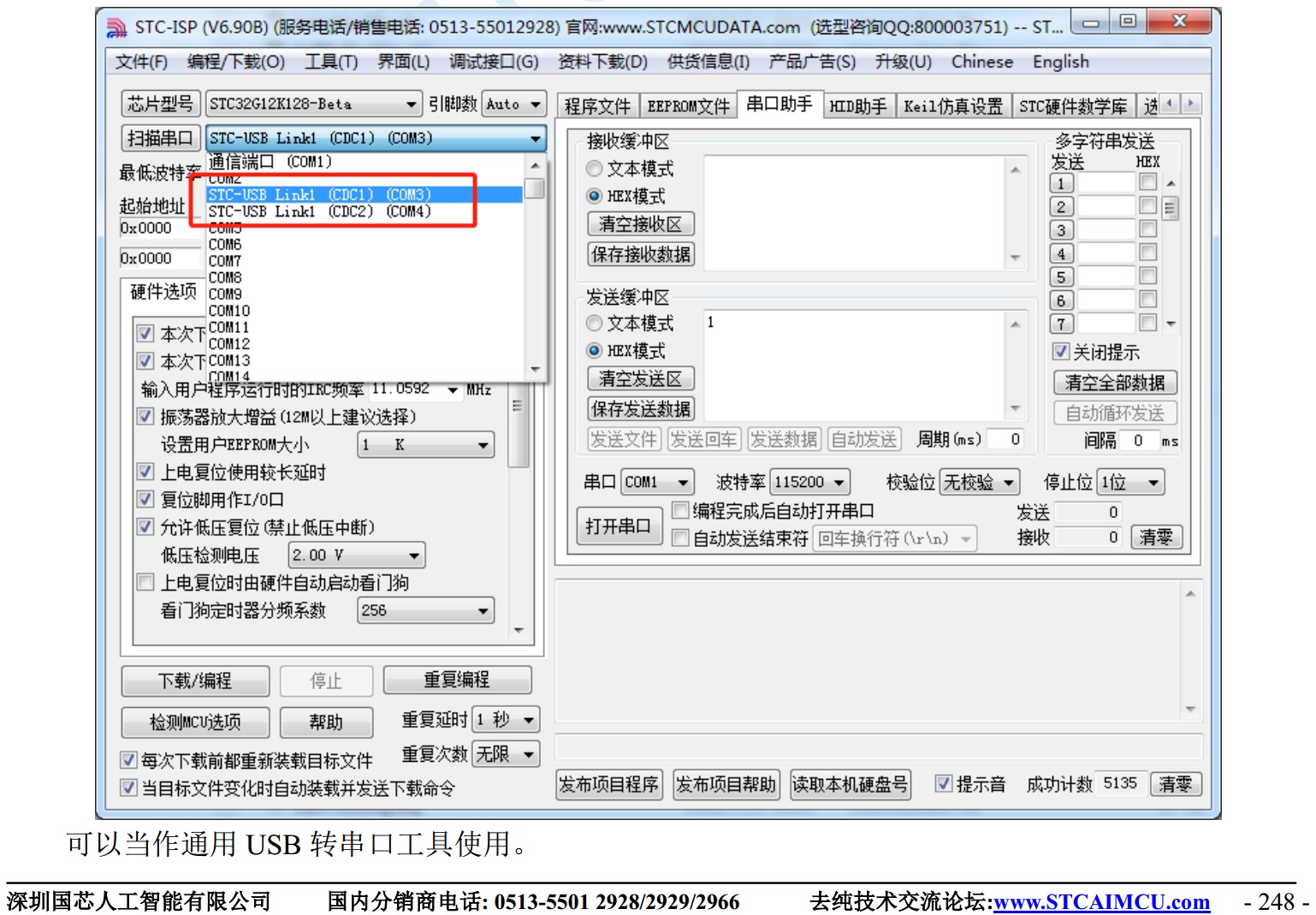Click 保存发送数据 button

(x=641, y=409)
